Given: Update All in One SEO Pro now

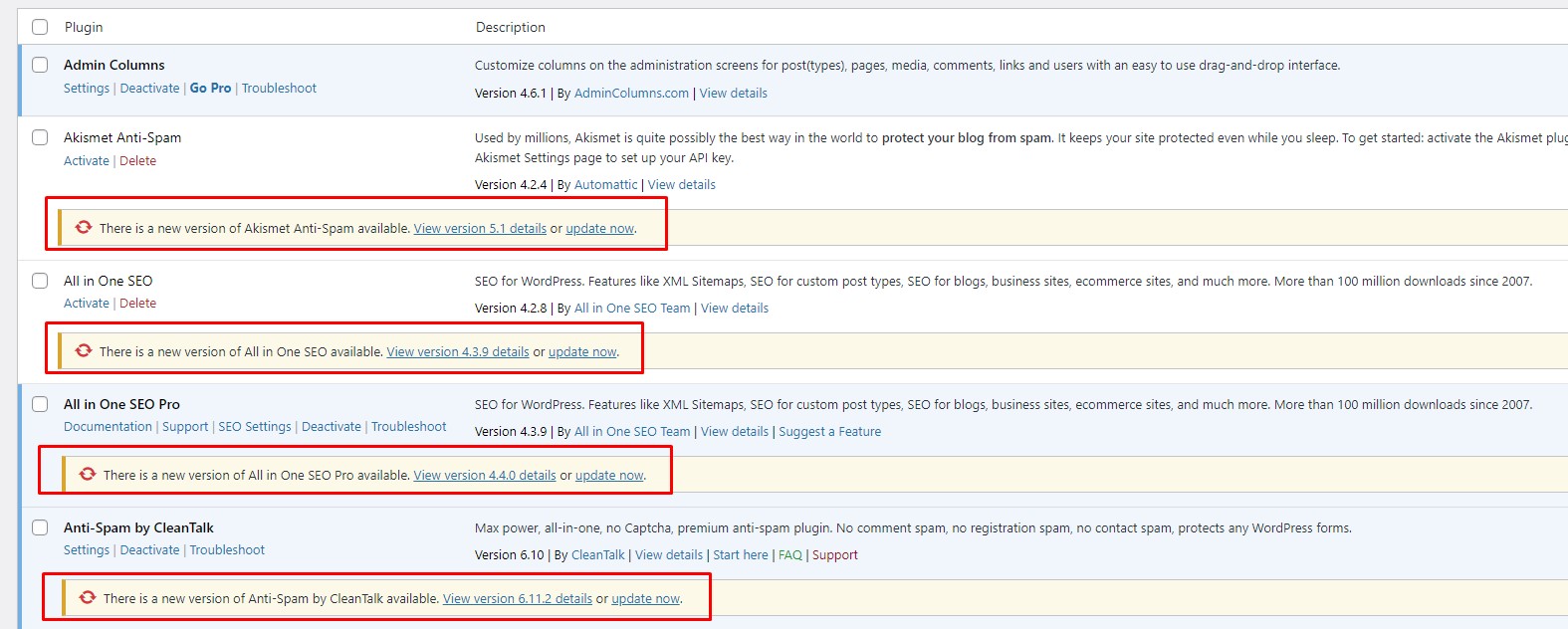Looking at the screenshot, I should (610, 475).
